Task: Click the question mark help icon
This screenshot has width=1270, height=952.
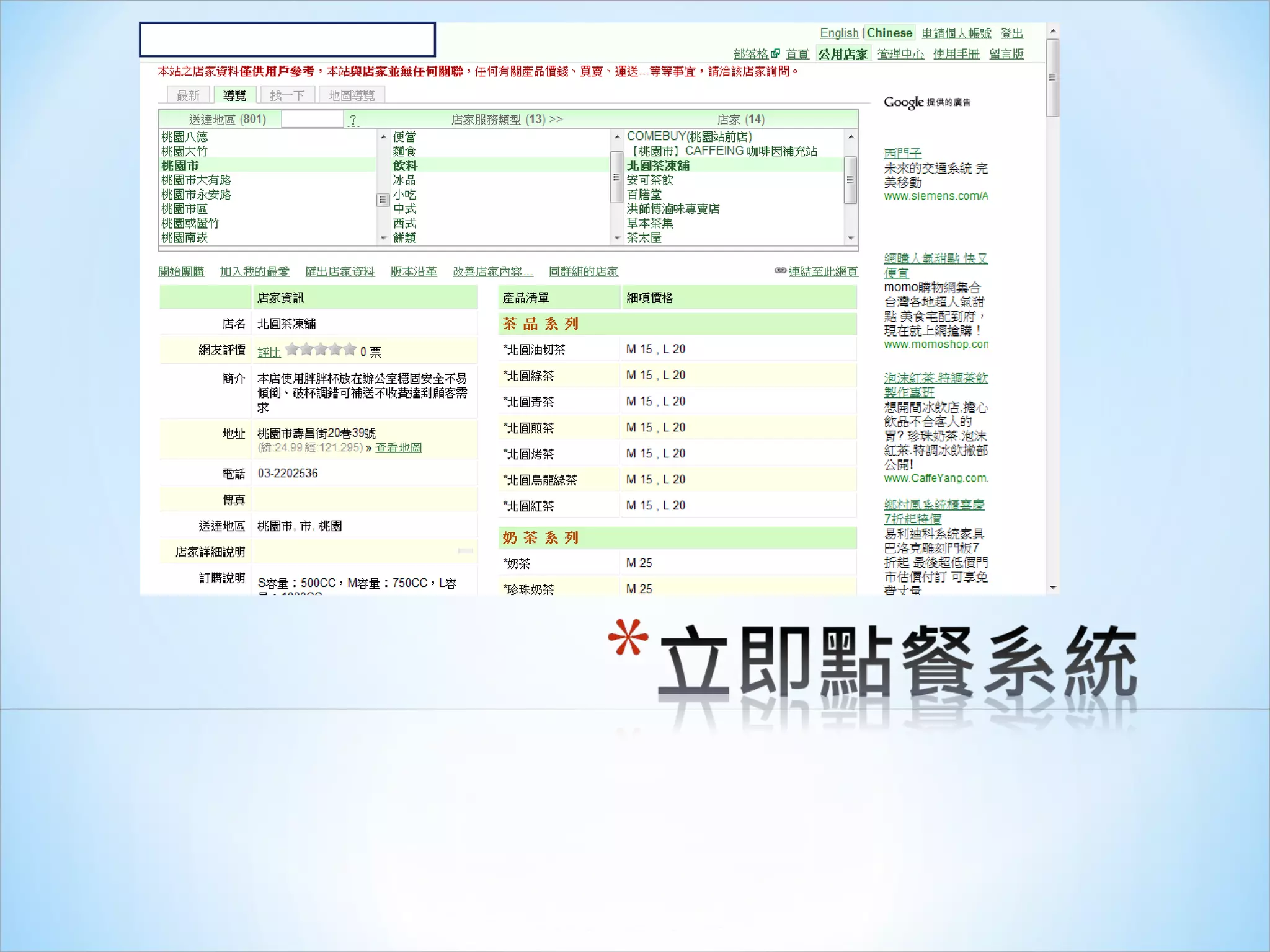Action: coord(353,120)
